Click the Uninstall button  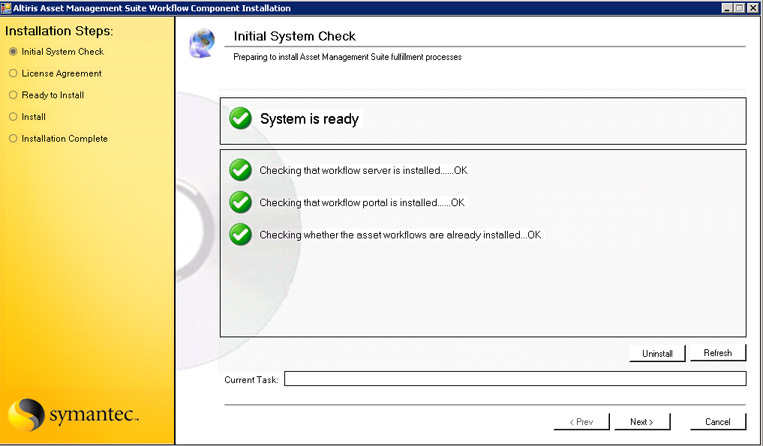coord(657,354)
